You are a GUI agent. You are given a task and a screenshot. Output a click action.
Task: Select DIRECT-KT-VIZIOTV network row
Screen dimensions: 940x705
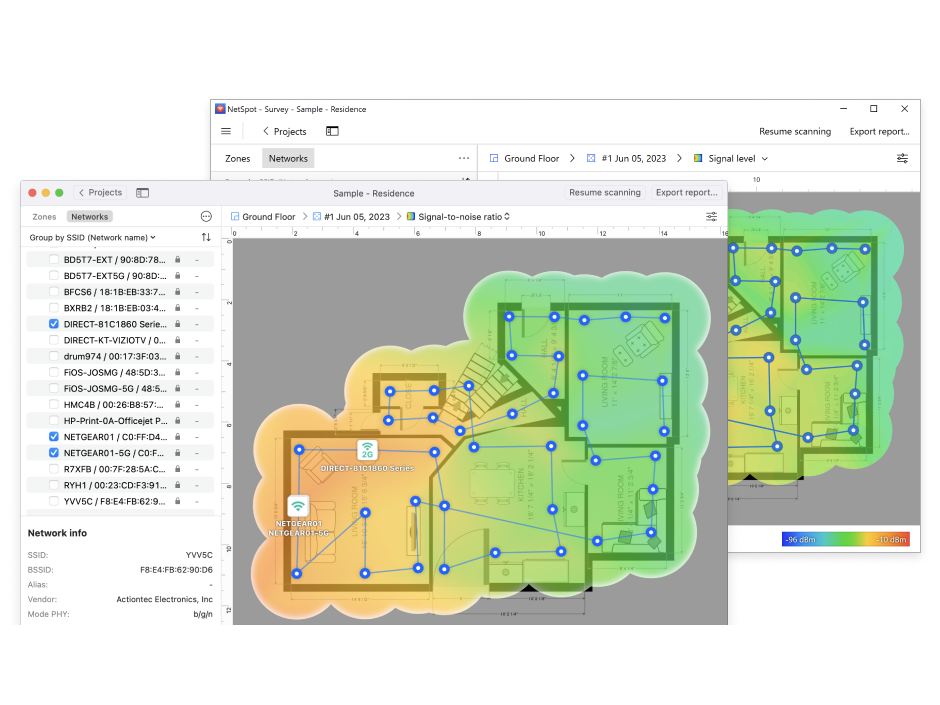click(120, 340)
